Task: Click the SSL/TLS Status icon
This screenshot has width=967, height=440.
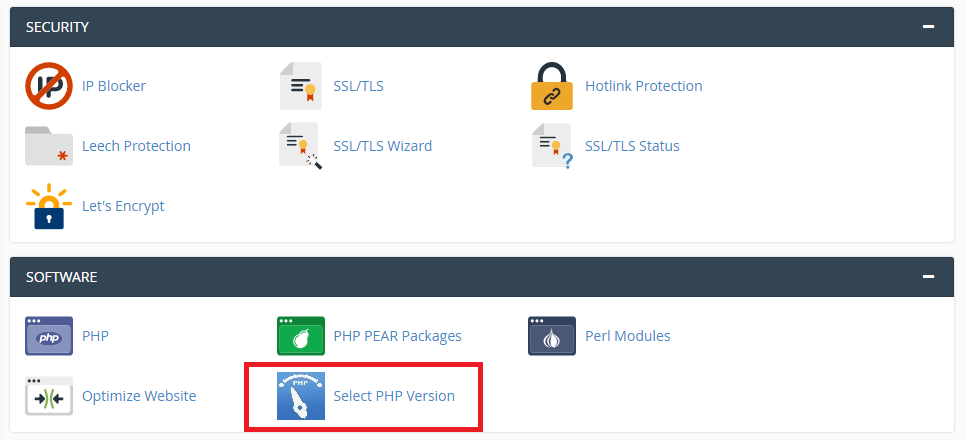Action: (x=553, y=146)
